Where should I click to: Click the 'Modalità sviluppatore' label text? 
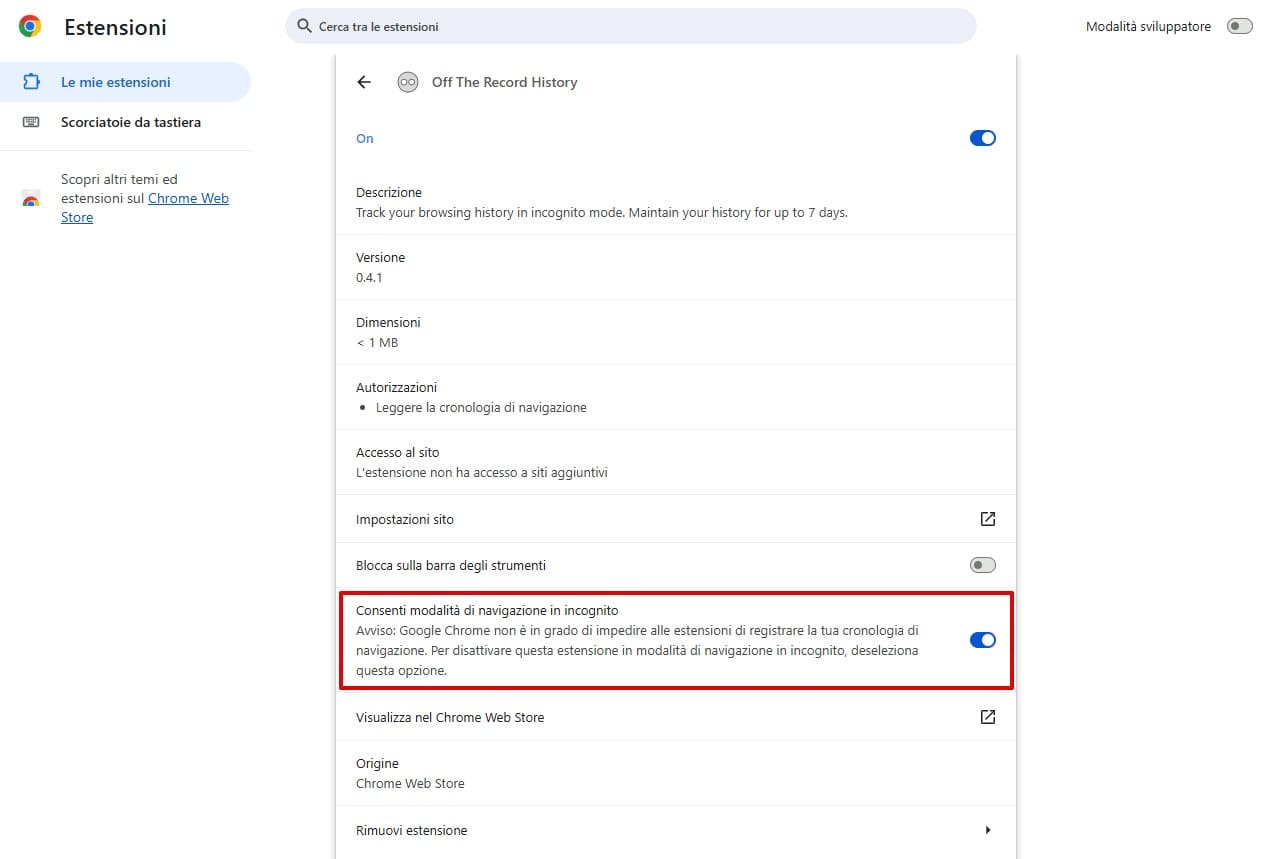pyautogui.click(x=1148, y=27)
